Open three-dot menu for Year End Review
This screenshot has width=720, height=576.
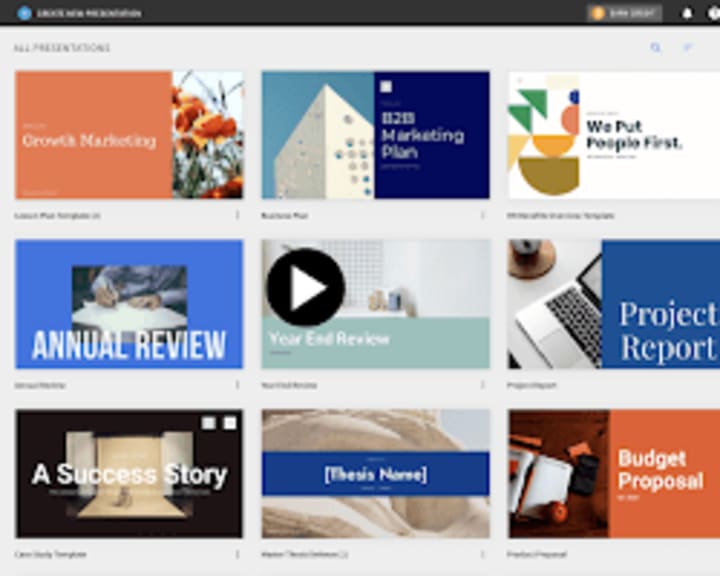pos(483,384)
